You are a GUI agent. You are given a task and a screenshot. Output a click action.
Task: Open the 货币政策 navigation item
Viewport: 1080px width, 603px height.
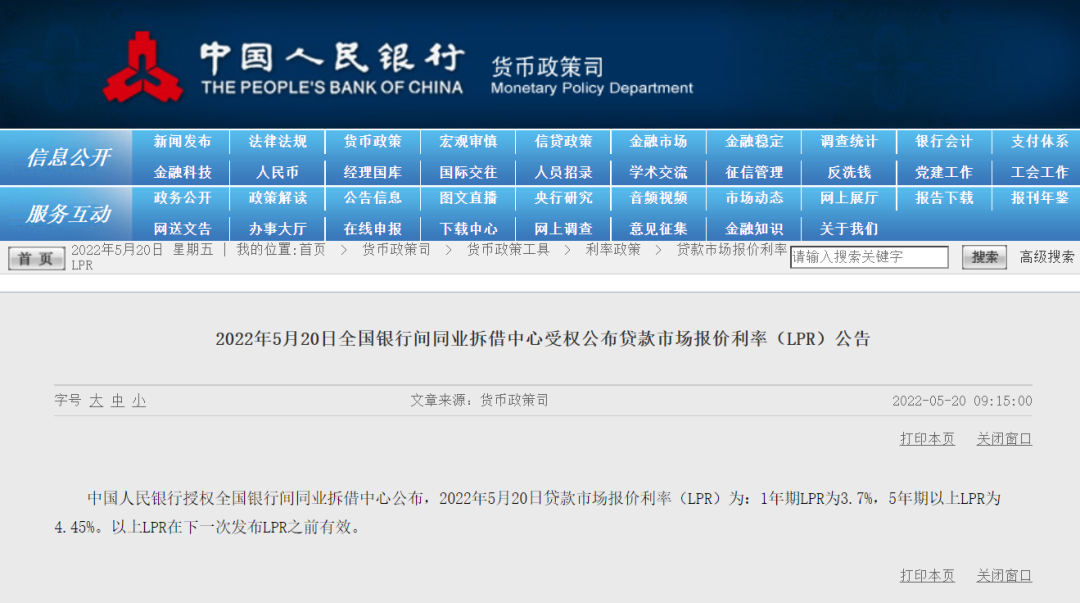372,142
